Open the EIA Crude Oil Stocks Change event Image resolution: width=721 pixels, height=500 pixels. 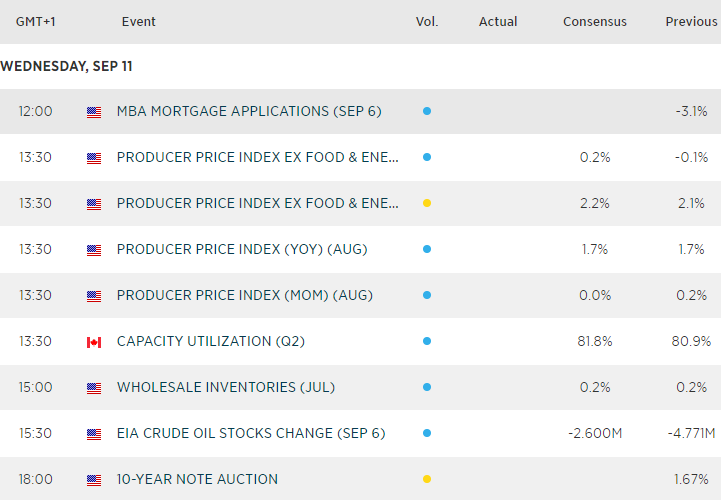251,434
